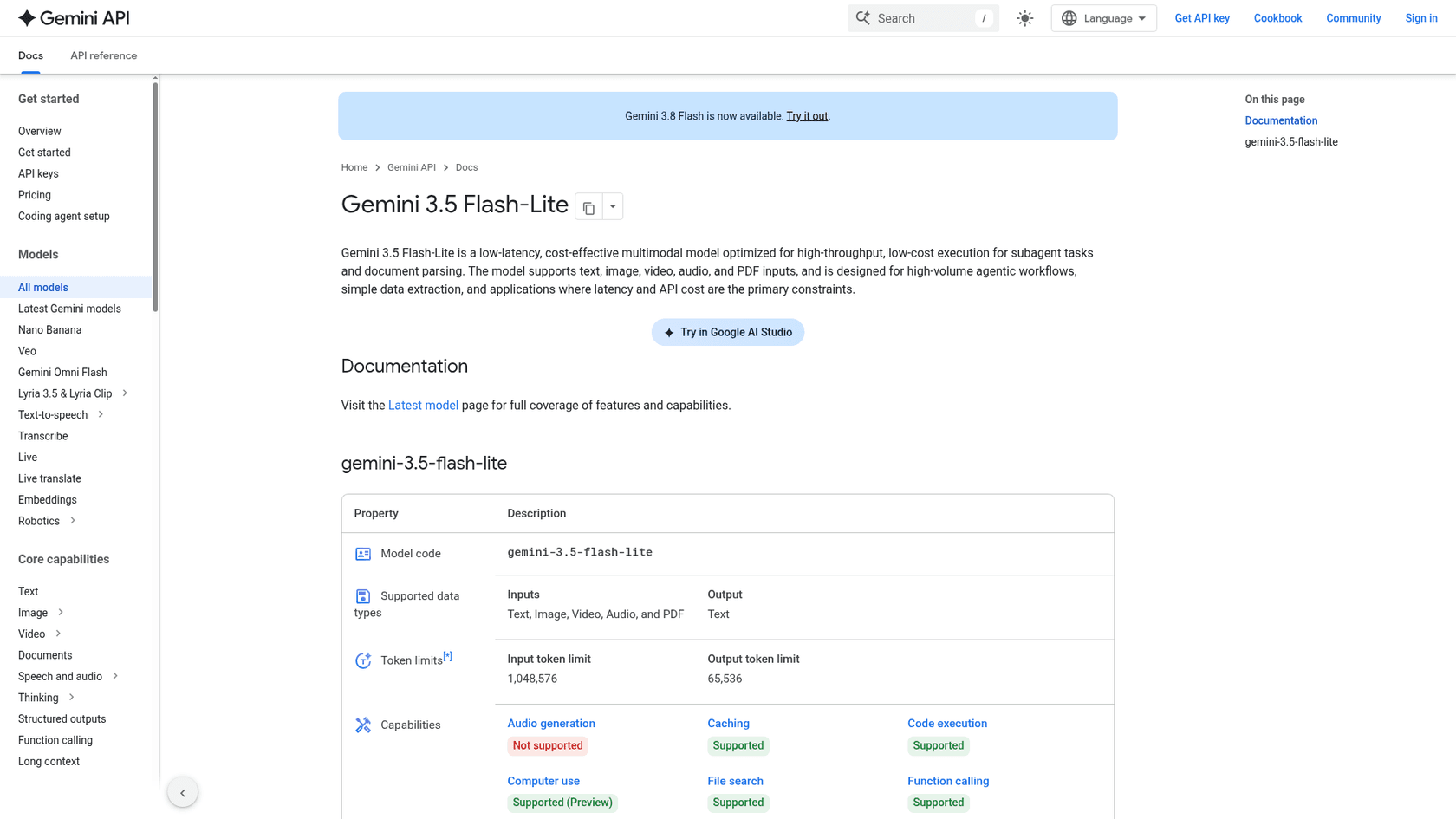Select the Docs tab

tap(30, 55)
